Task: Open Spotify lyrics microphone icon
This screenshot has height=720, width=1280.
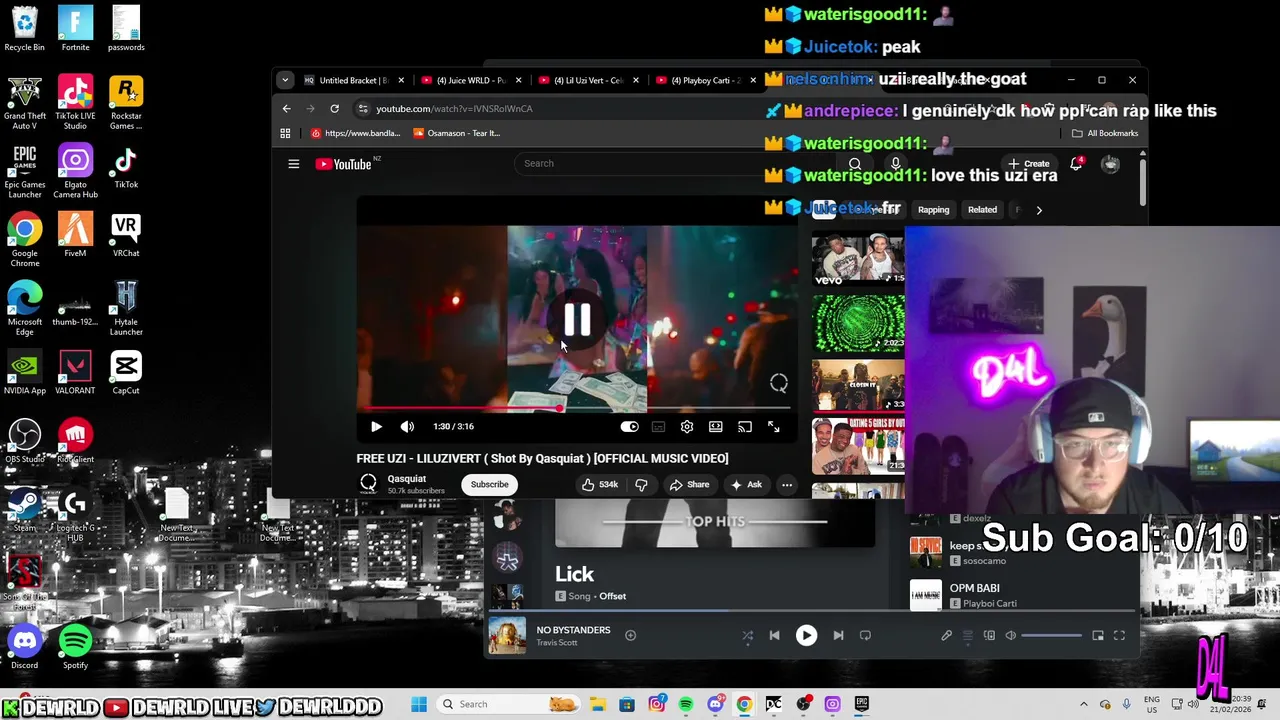Action: point(946,635)
